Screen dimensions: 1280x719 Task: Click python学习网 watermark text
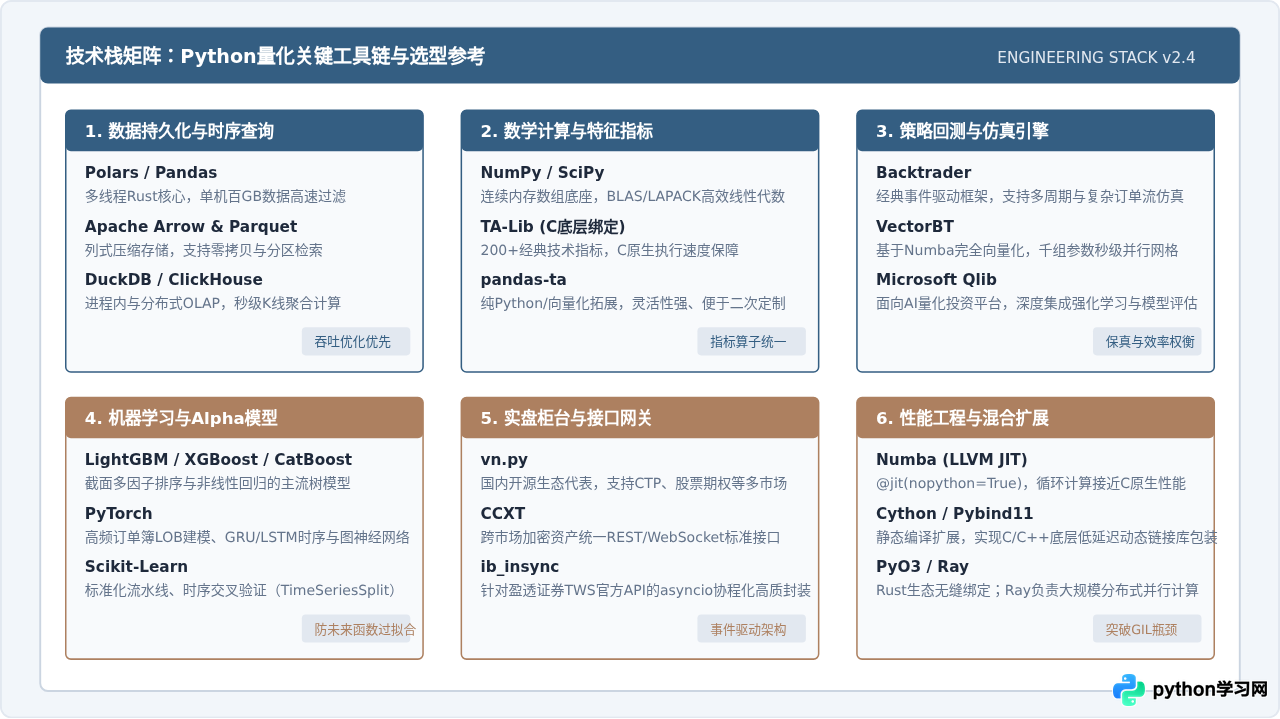coord(1210,690)
